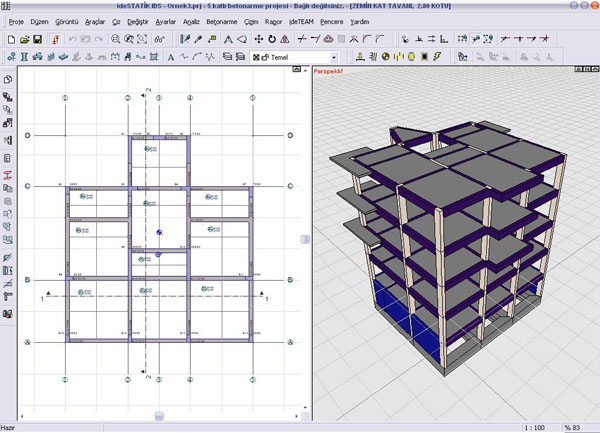Click the Perspektif view label
The height and width of the screenshot is (433, 600).
(328, 73)
